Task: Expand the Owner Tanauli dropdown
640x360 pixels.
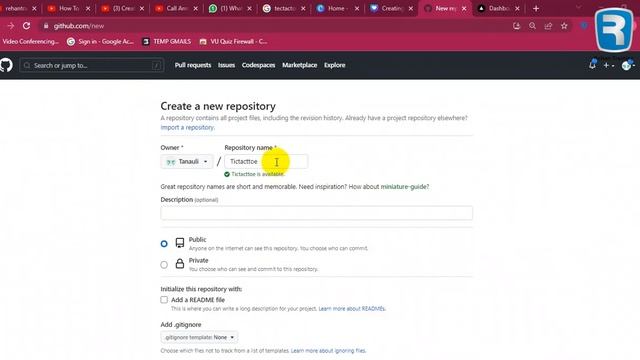Action: tap(187, 162)
